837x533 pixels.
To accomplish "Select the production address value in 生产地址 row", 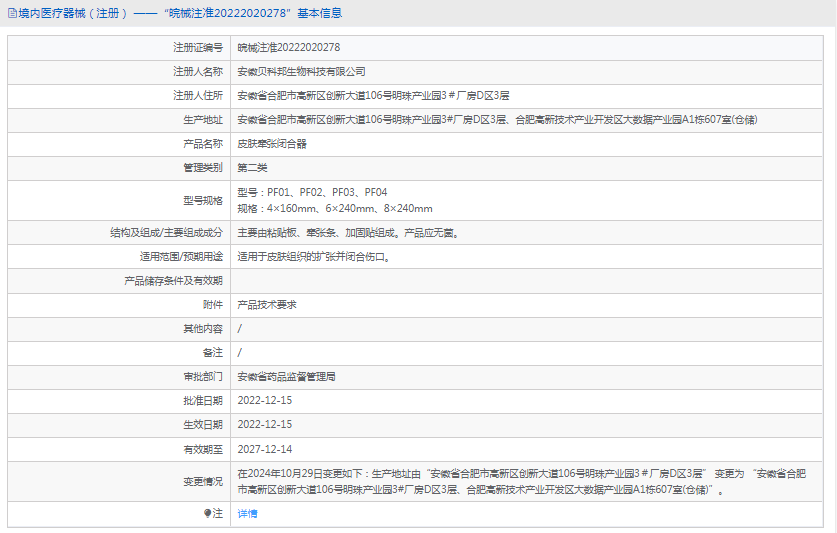I will [x=498, y=120].
